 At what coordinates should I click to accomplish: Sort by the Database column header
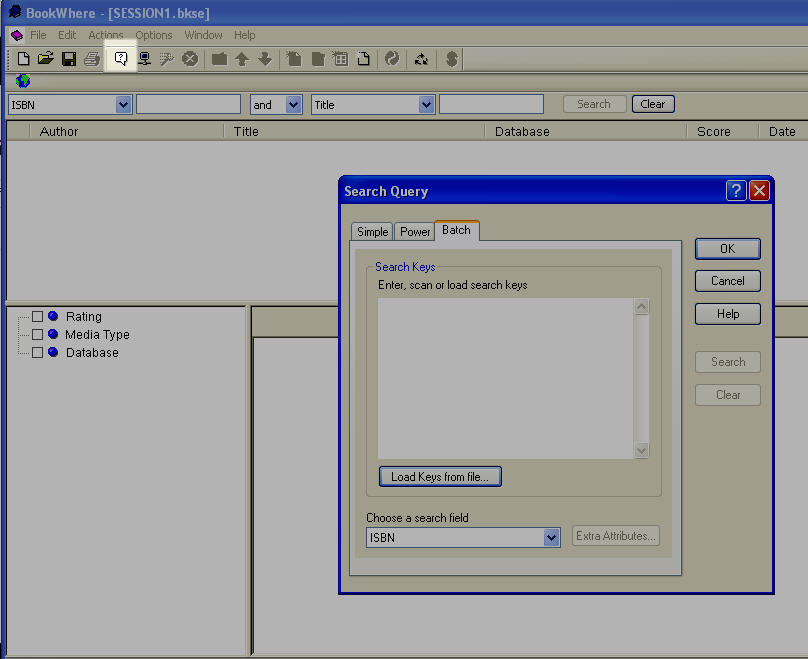click(x=586, y=131)
